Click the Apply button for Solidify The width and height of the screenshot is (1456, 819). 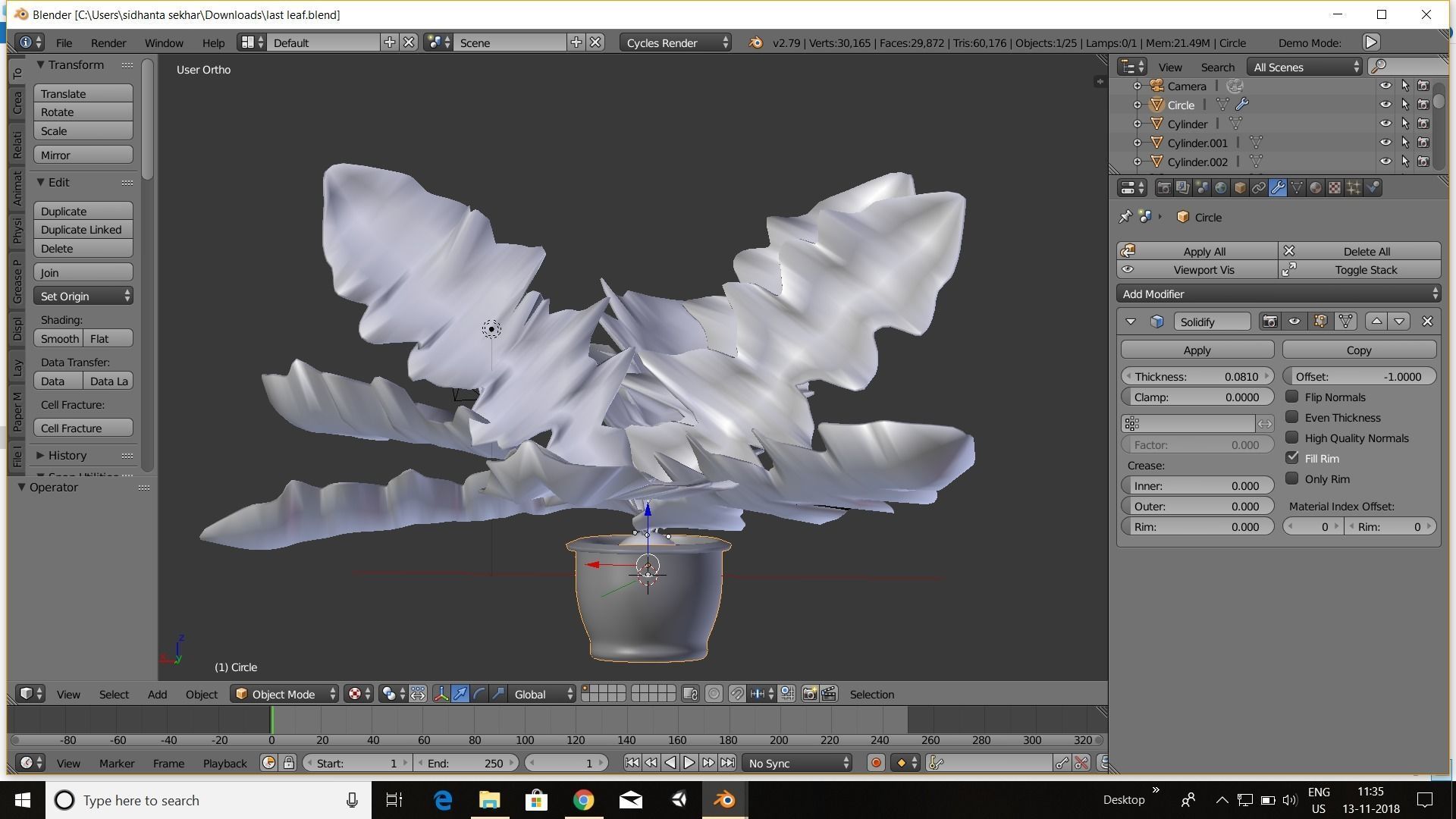1197,350
